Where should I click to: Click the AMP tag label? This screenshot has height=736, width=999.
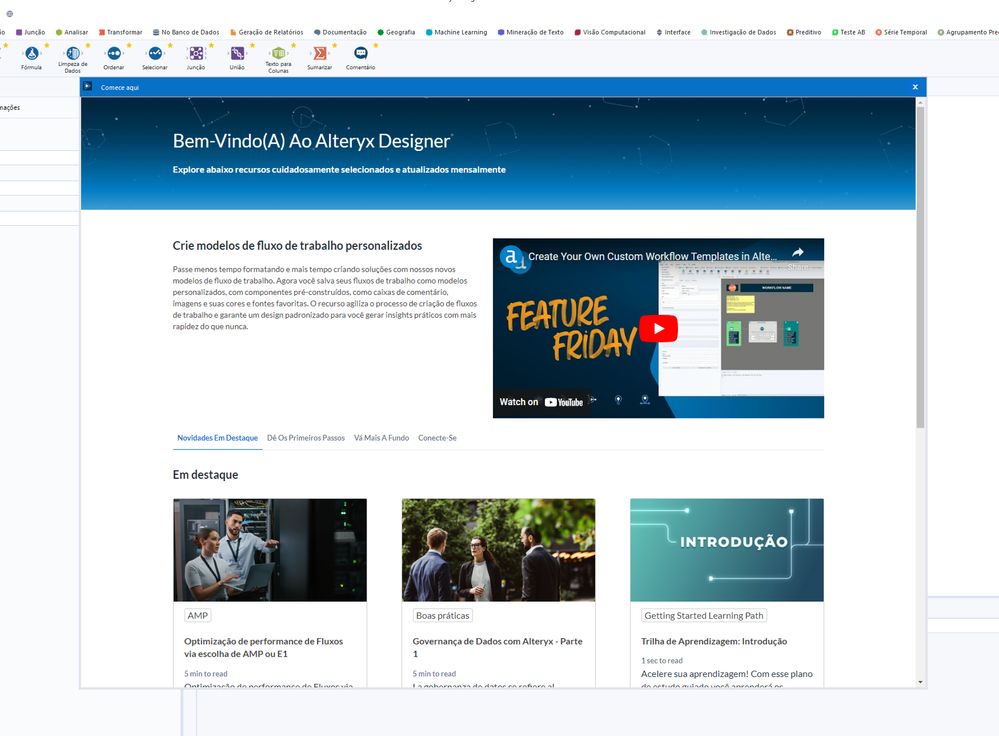pyautogui.click(x=198, y=616)
